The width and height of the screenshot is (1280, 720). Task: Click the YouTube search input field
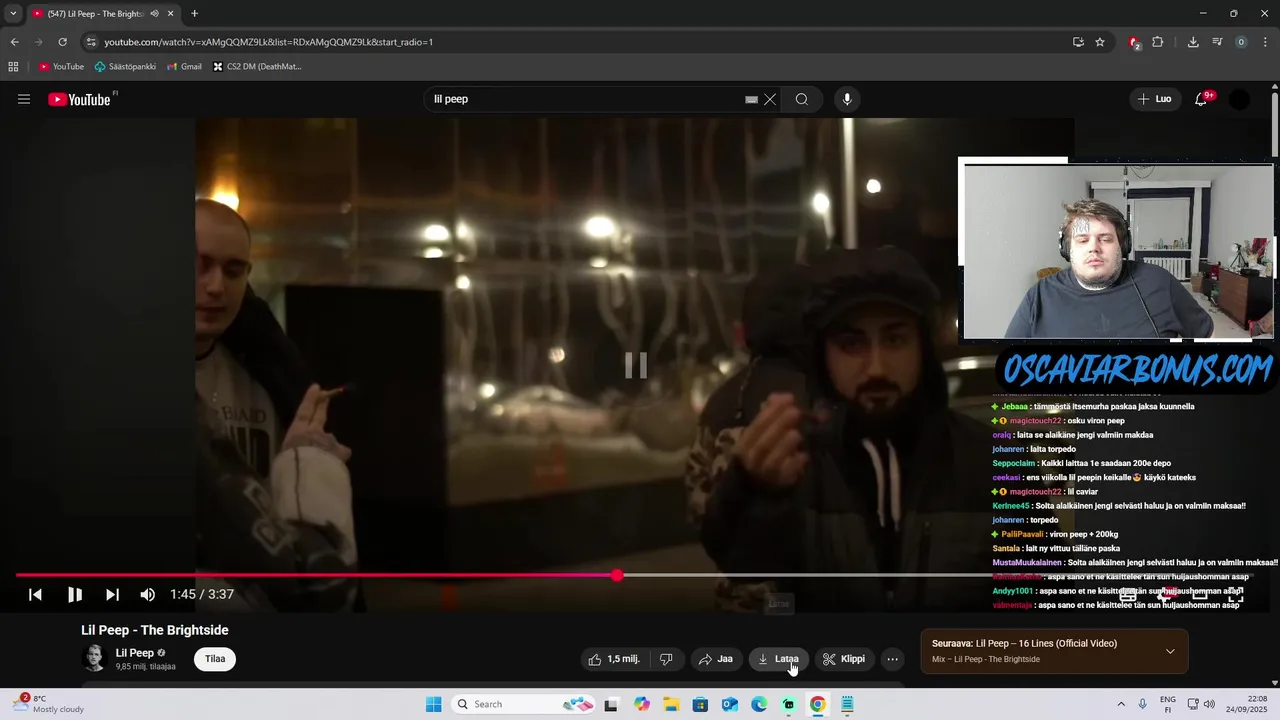(x=585, y=99)
